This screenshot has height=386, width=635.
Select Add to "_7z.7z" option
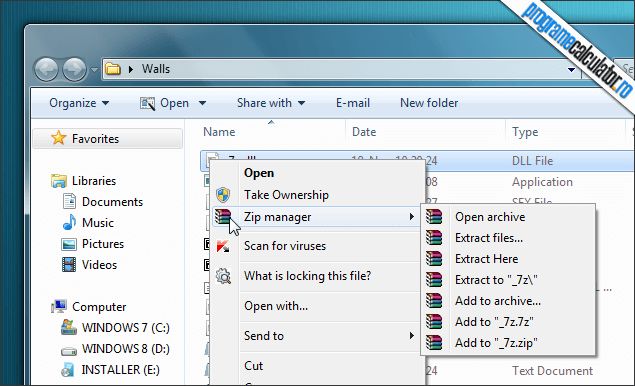(x=494, y=322)
